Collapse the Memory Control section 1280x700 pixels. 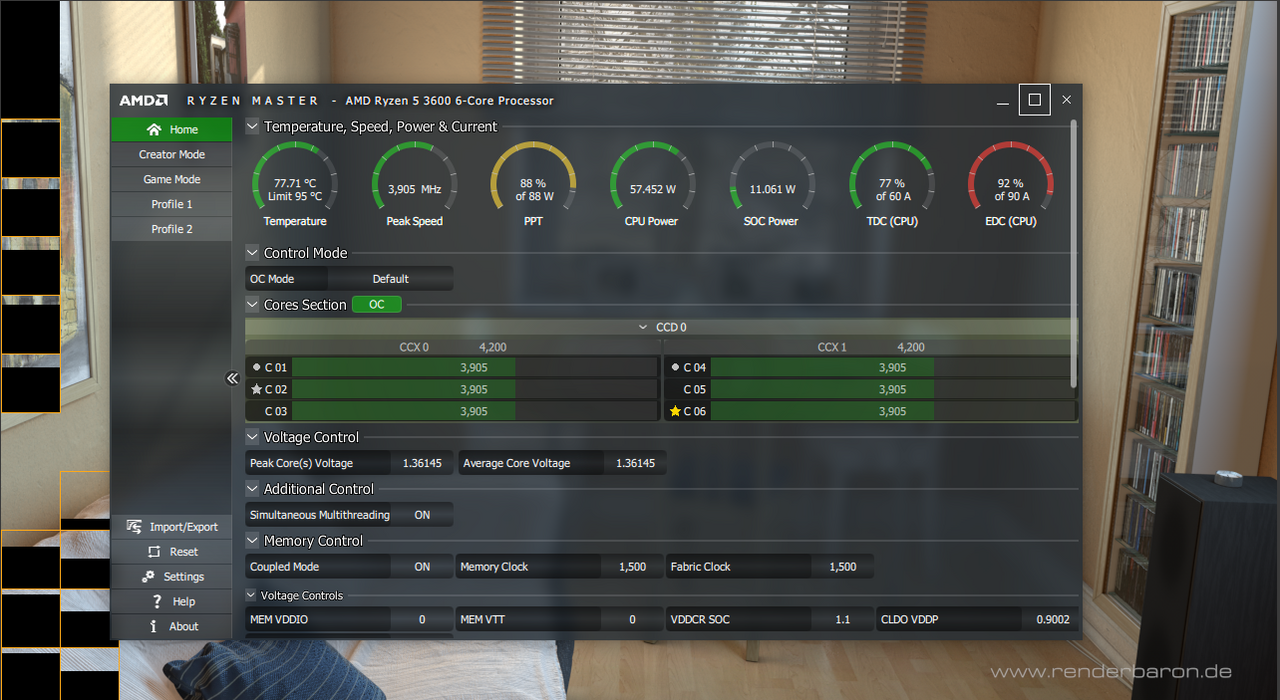[x=252, y=541]
